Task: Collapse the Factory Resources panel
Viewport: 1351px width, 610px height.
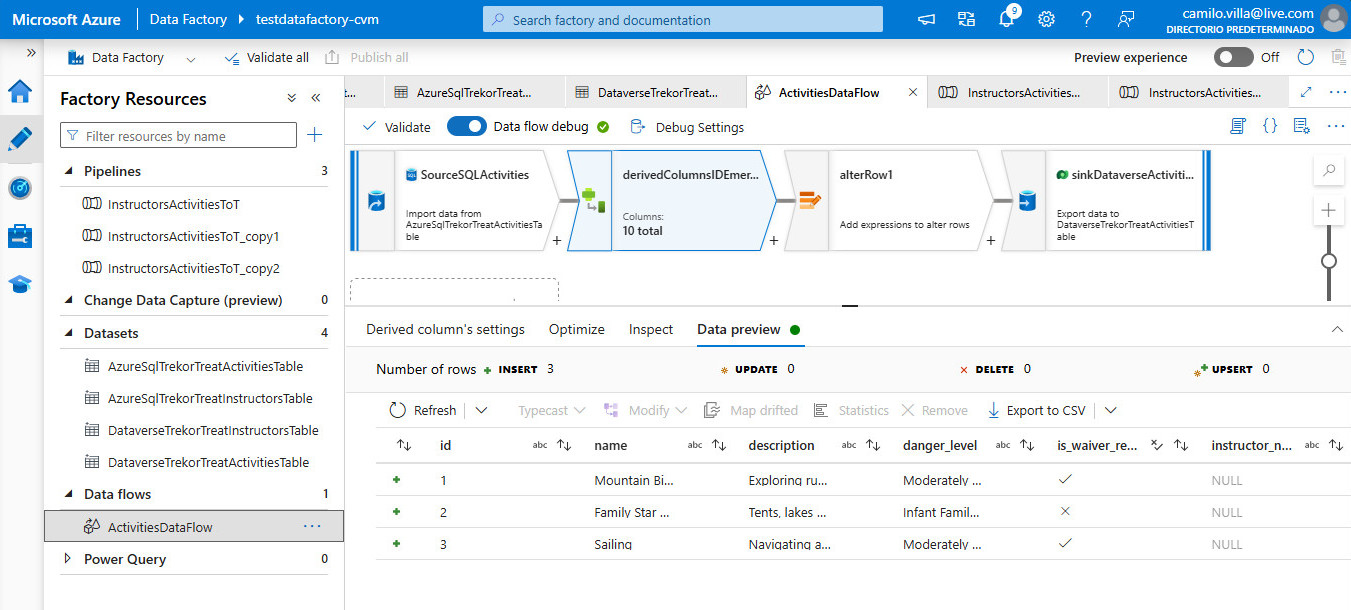Action: 316,98
